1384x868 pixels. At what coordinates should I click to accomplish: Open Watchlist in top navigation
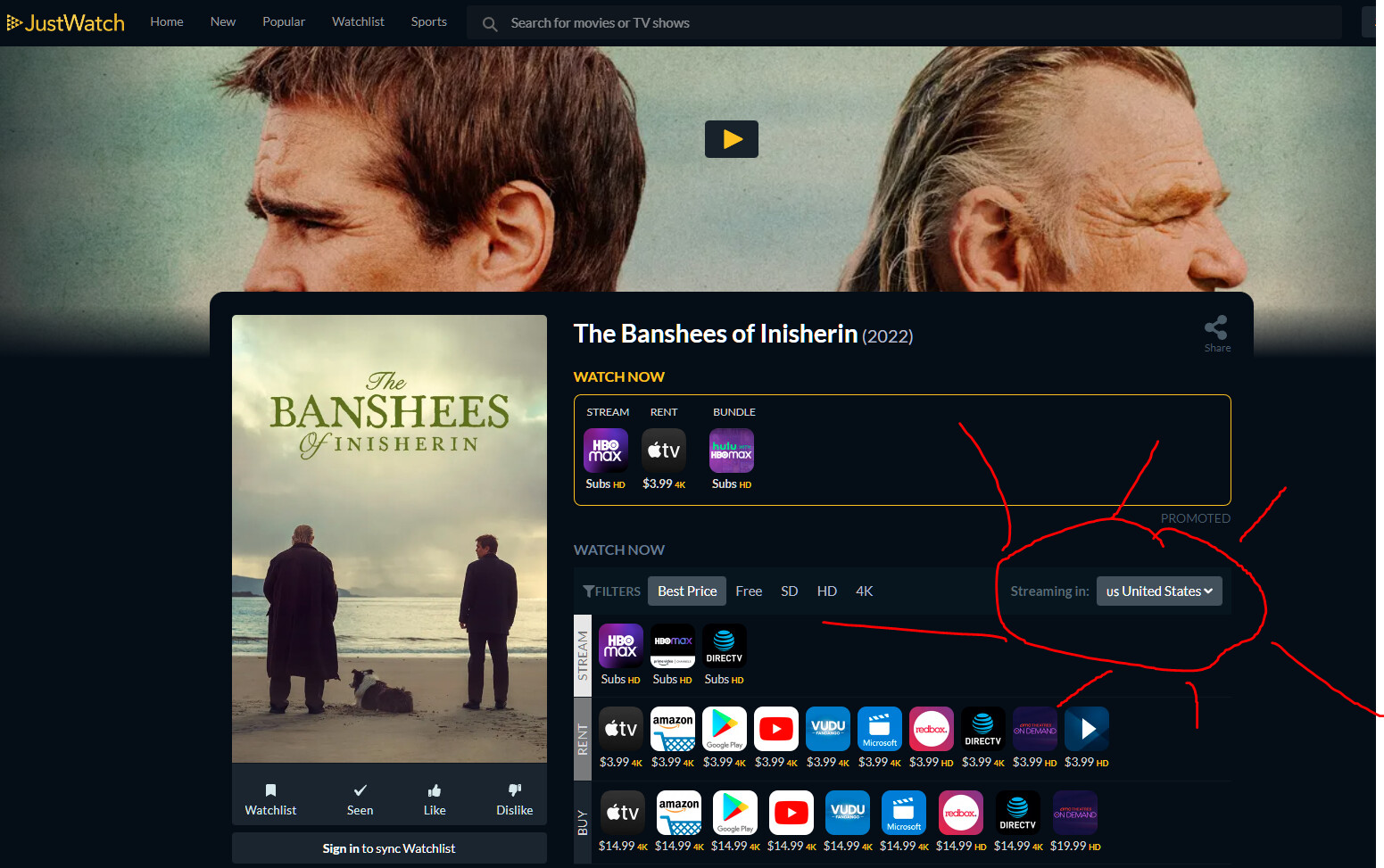(x=358, y=21)
